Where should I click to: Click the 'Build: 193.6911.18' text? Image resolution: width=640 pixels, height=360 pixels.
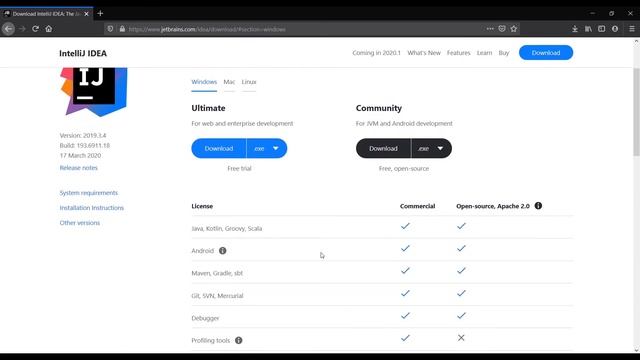click(x=84, y=145)
